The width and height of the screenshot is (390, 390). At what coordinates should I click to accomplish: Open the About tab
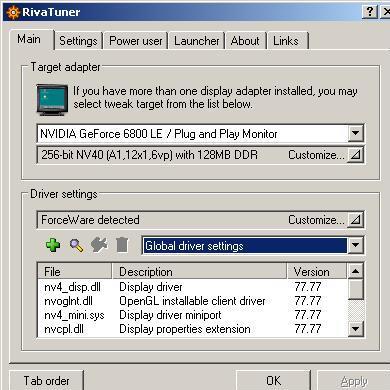point(245,41)
